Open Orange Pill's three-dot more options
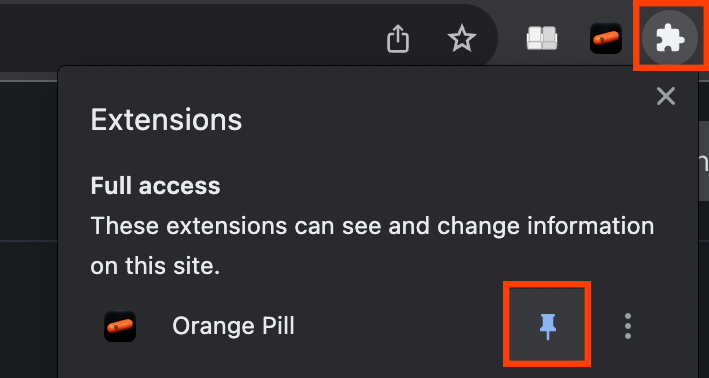Screen dimensions: 709x378 tap(628, 326)
